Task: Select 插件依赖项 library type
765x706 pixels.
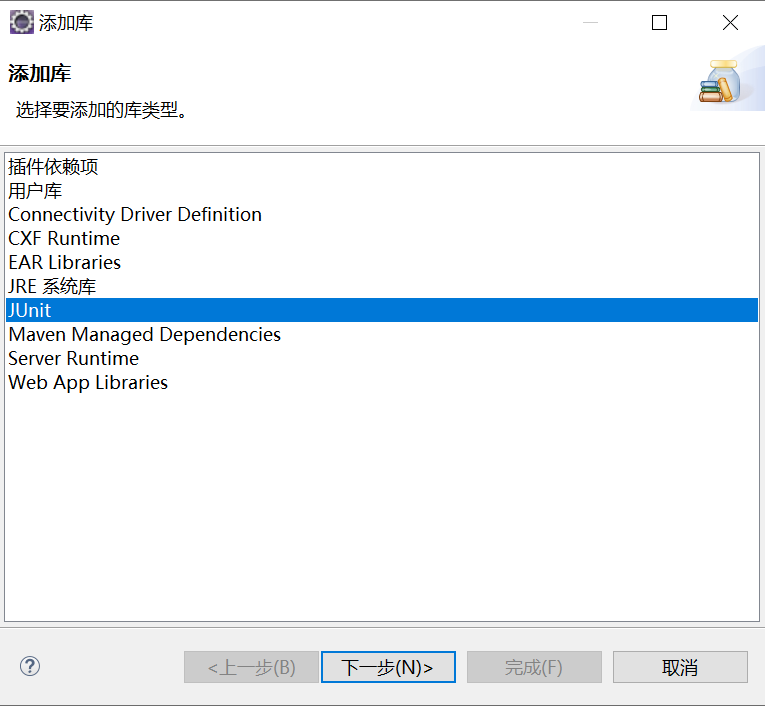Action: [x=382, y=167]
